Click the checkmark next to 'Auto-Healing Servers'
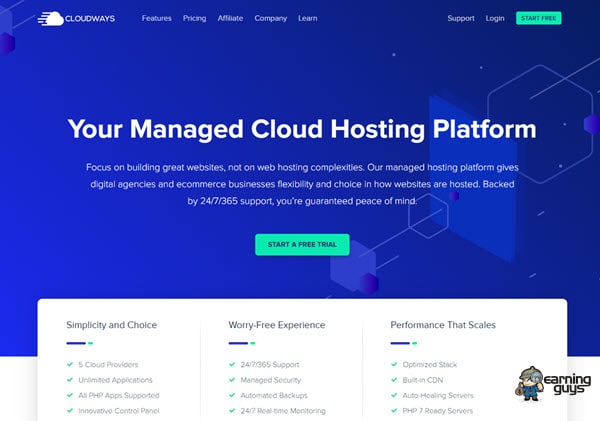The width and height of the screenshot is (600, 421). (394, 395)
